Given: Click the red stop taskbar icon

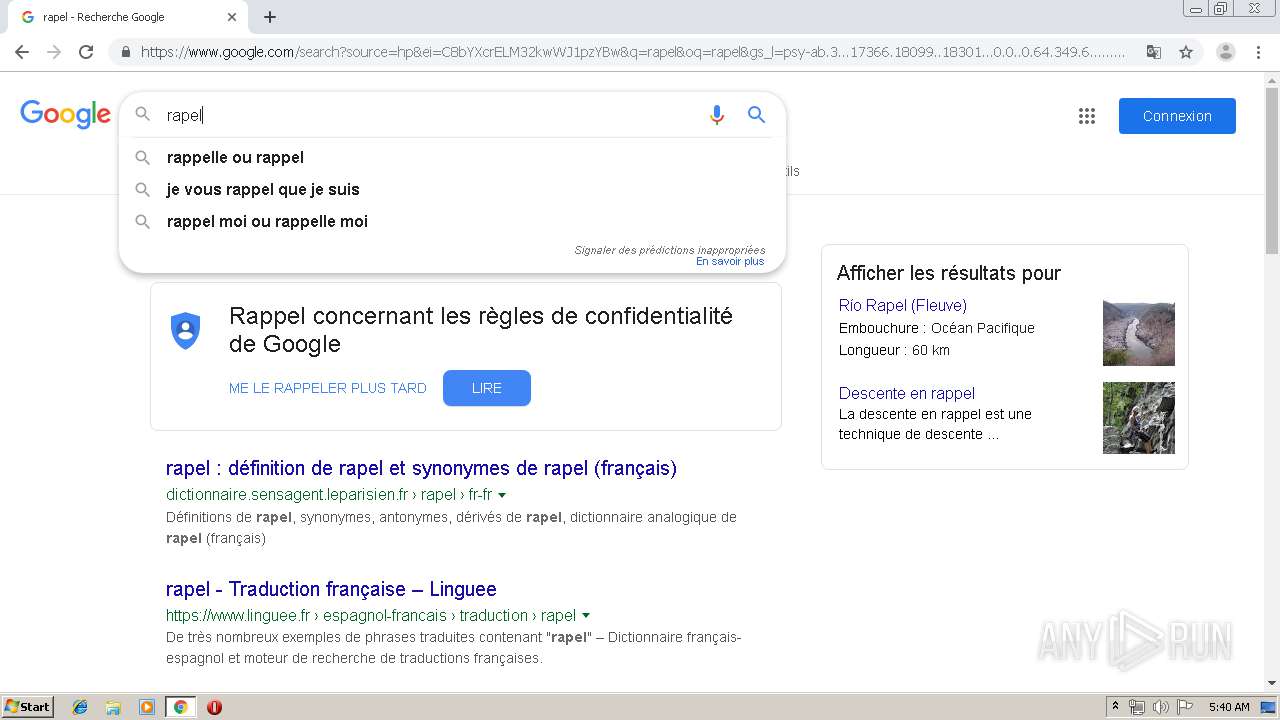Looking at the screenshot, I should coord(214,707).
